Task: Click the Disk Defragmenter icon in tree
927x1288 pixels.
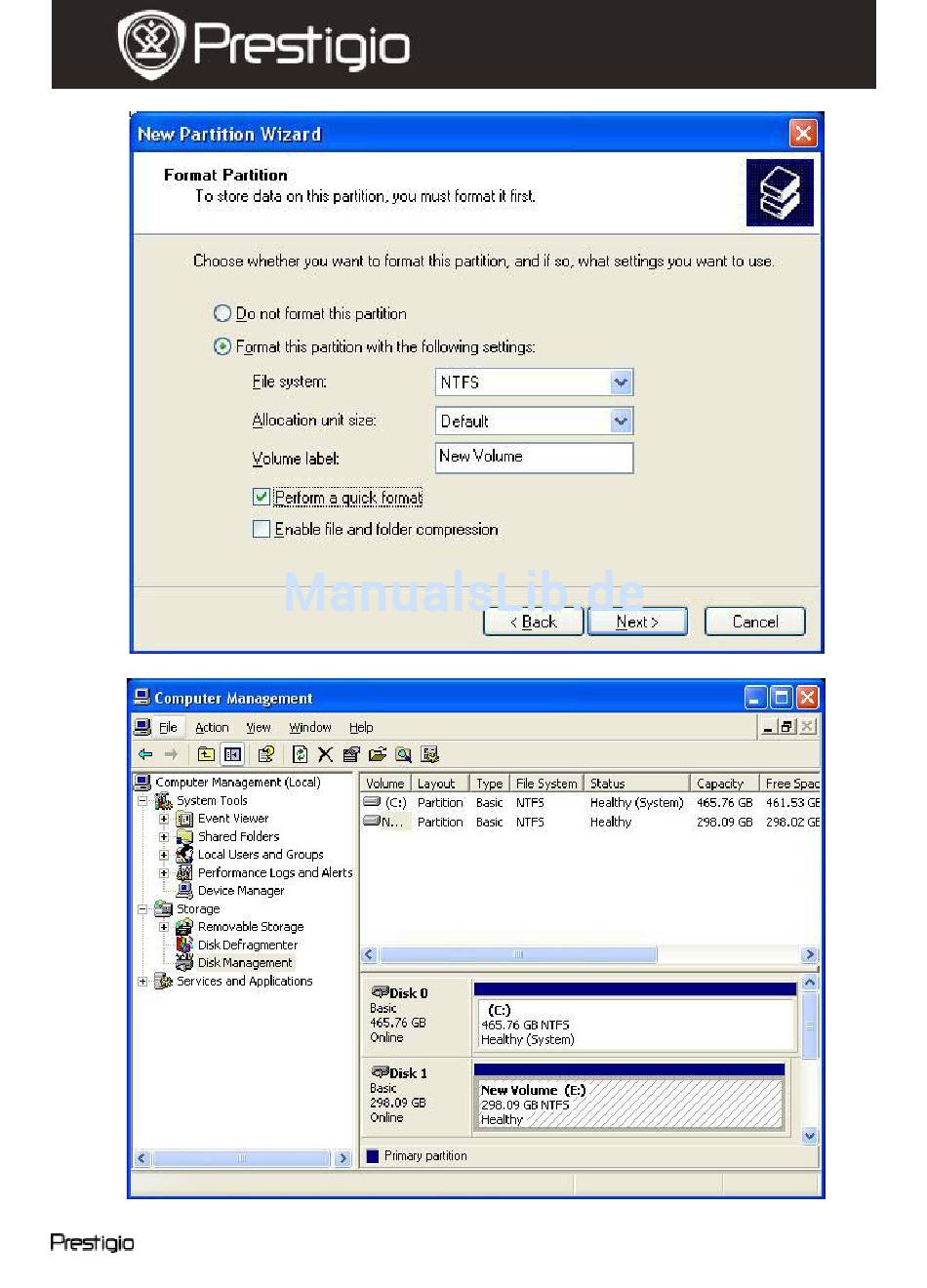Action: [184, 945]
